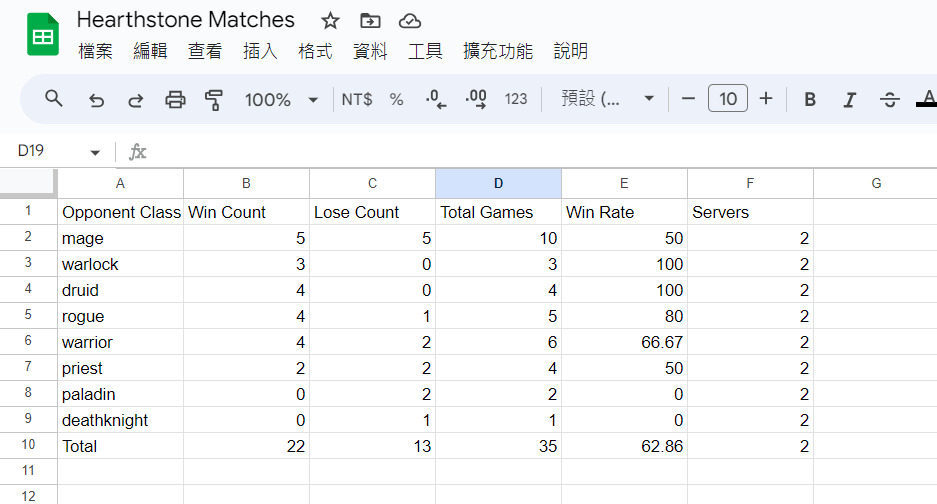The width and height of the screenshot is (937, 504).
Task: Toggle strikethrough formatting
Action: click(x=889, y=99)
